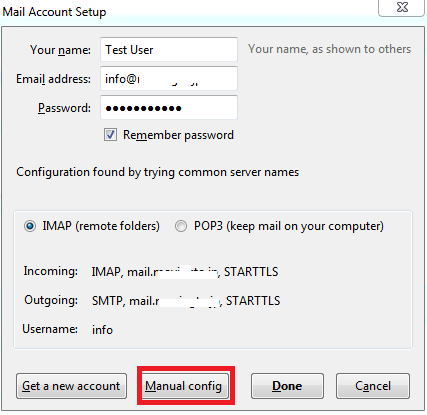Screen dimensions: 427x415
Task: Click the Incoming IMAP server details line
Action: coord(185,272)
